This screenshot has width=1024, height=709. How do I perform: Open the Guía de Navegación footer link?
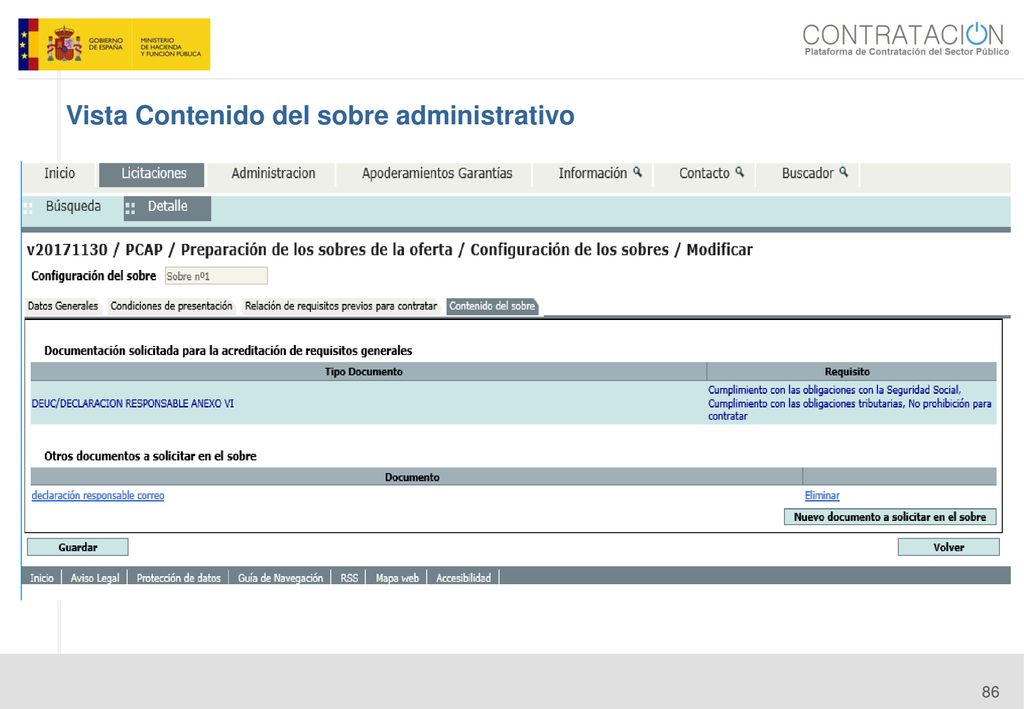[280, 578]
